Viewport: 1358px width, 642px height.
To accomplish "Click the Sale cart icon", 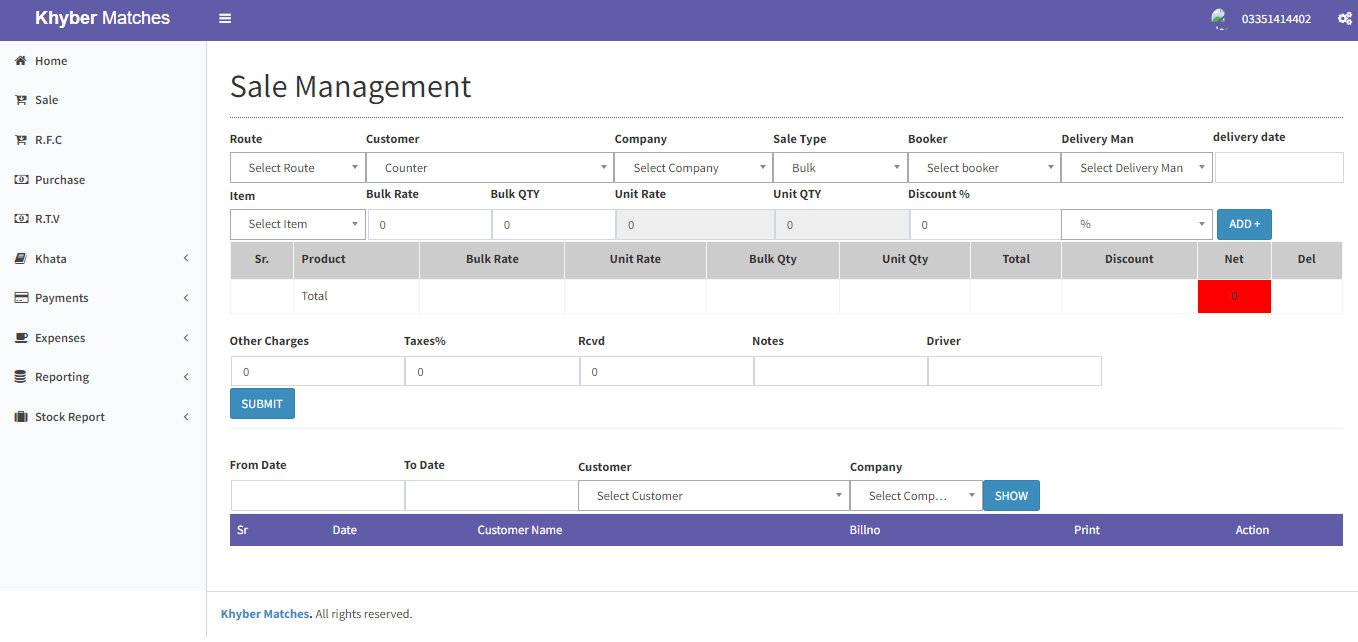I will pos(20,100).
